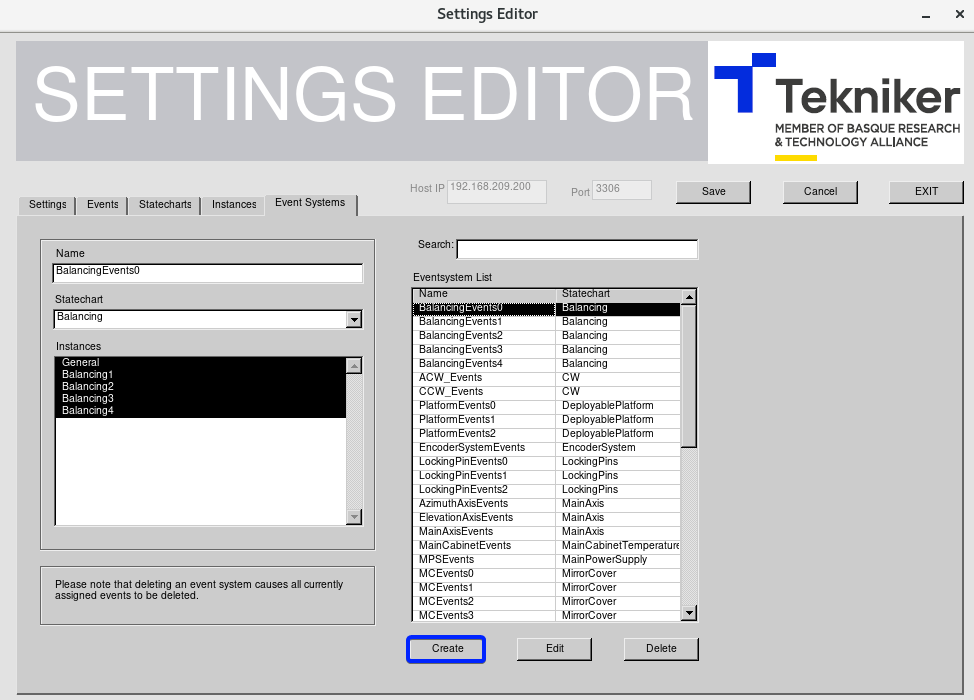This screenshot has height=700, width=974.
Task: Click Instances list scroll up arrow
Action: tap(354, 366)
